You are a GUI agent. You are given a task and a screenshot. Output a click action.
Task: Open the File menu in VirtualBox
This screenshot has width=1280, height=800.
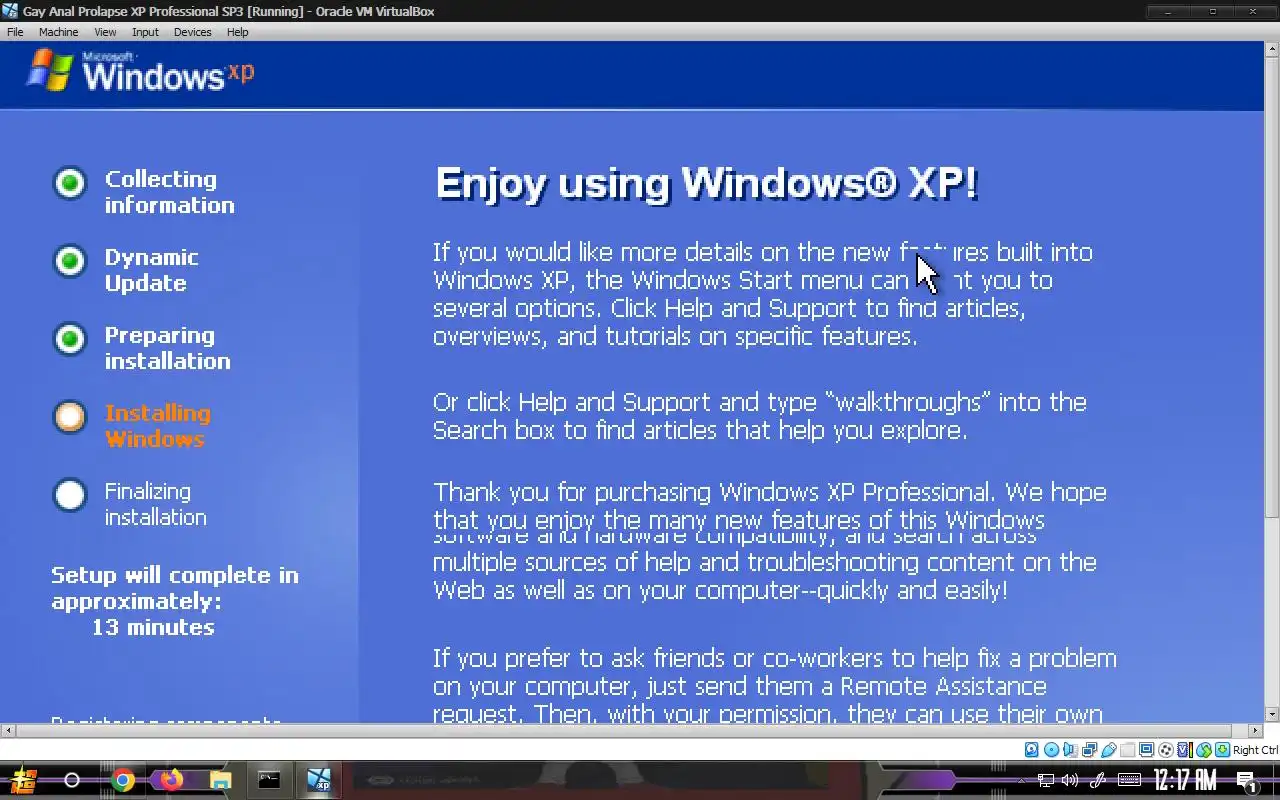[15, 32]
